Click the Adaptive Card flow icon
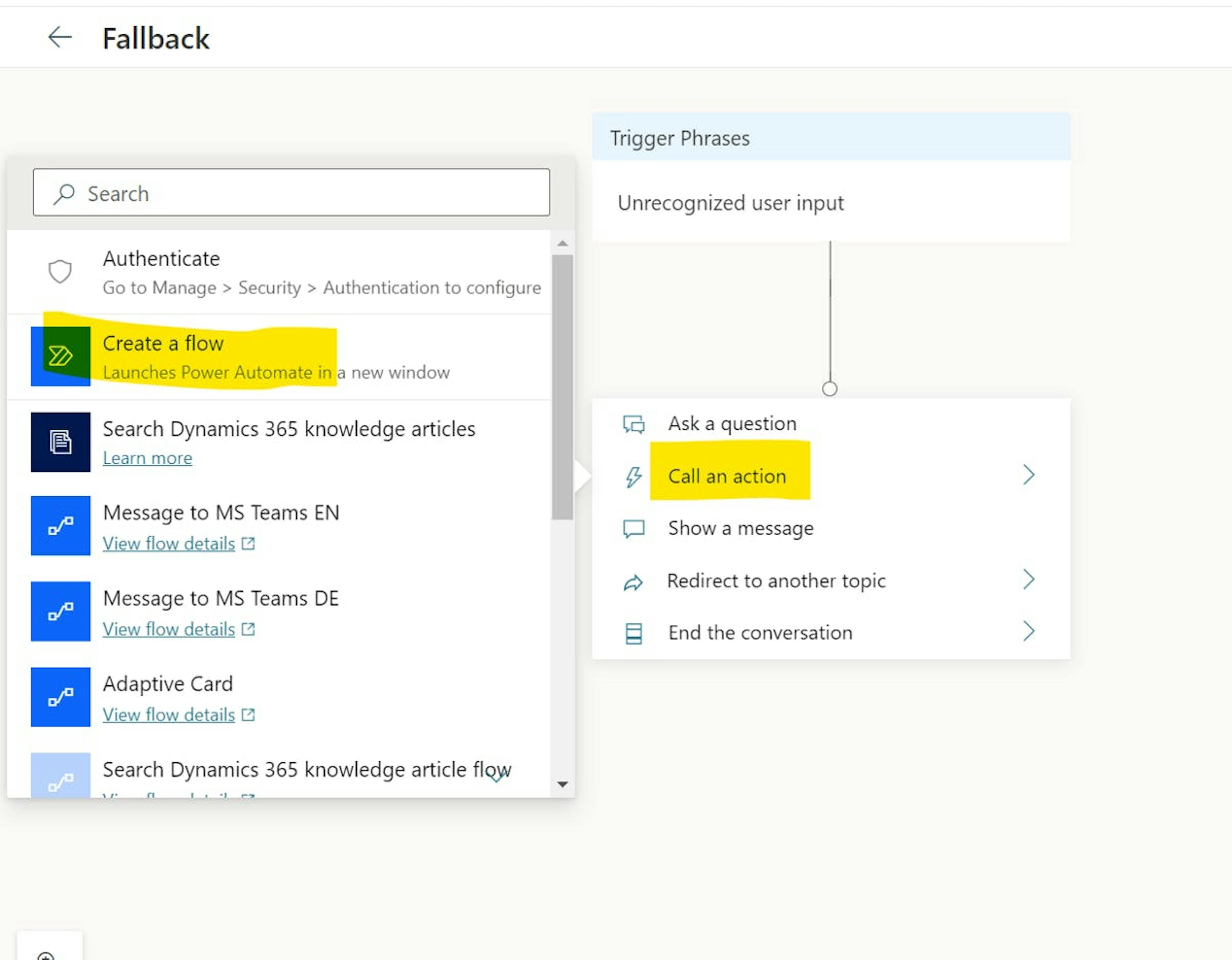The width and height of the screenshot is (1232, 960). pos(60,698)
